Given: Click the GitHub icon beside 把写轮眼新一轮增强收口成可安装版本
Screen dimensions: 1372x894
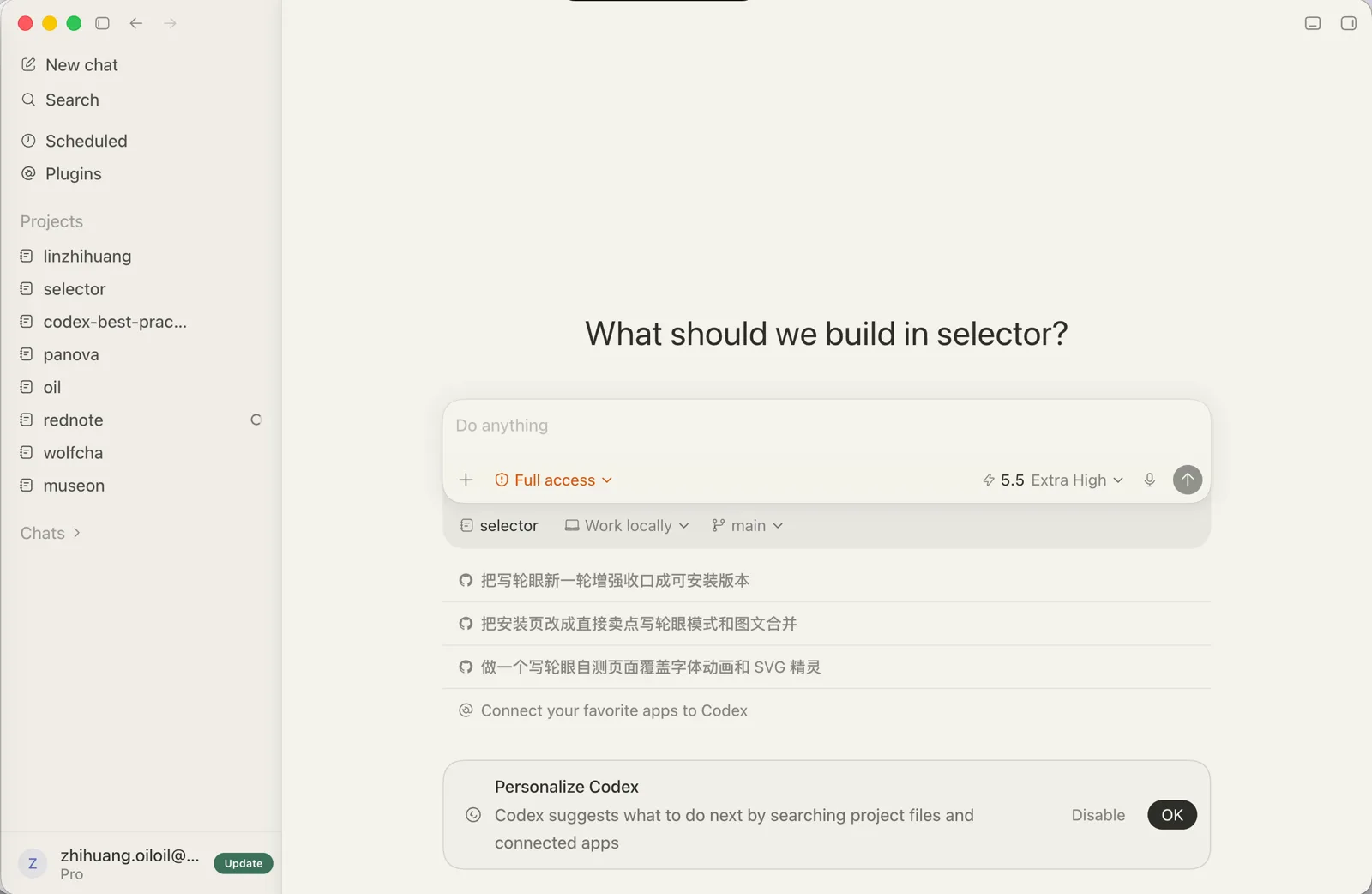Looking at the screenshot, I should pyautogui.click(x=466, y=581).
